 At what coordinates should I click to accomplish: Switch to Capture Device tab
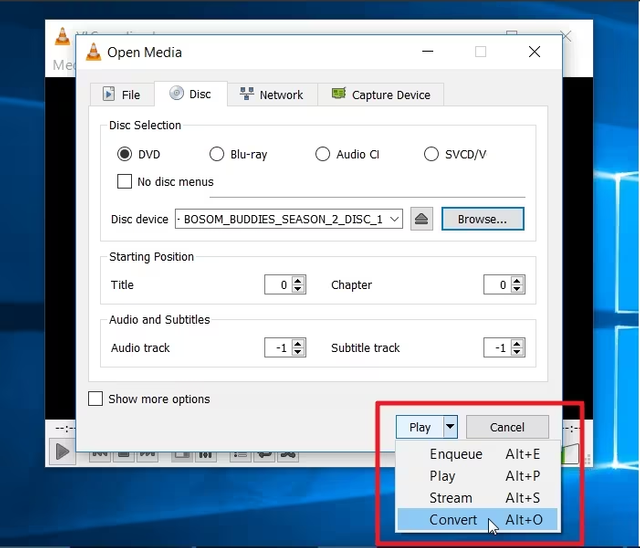coord(381,95)
